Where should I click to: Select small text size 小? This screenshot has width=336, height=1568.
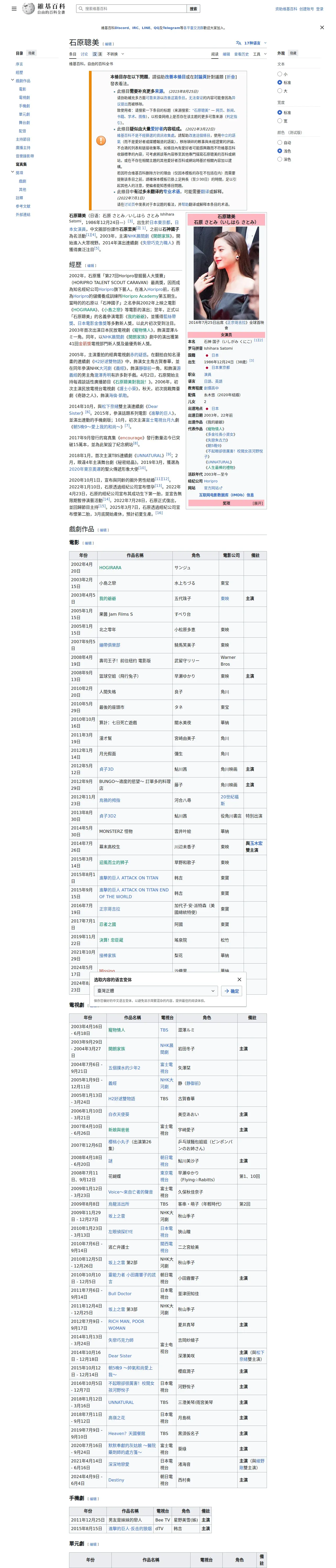point(280,74)
